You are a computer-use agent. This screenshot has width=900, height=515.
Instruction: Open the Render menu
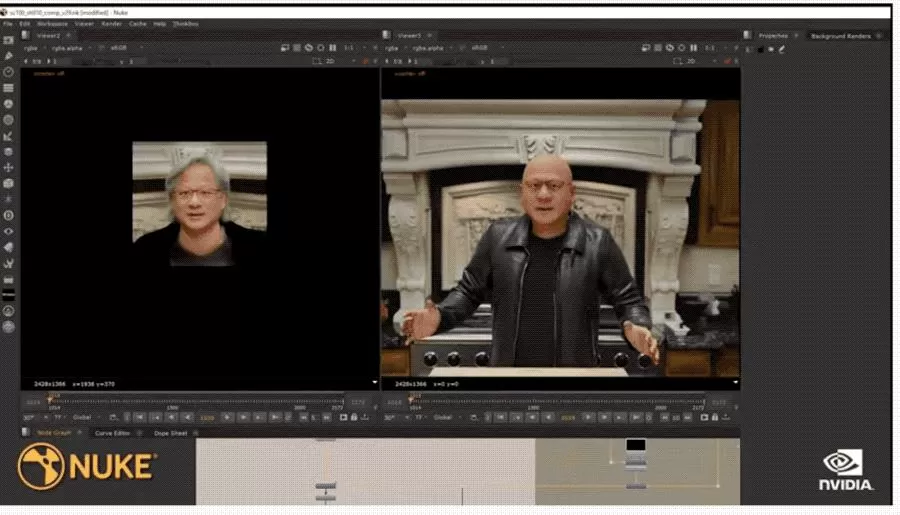(111, 24)
